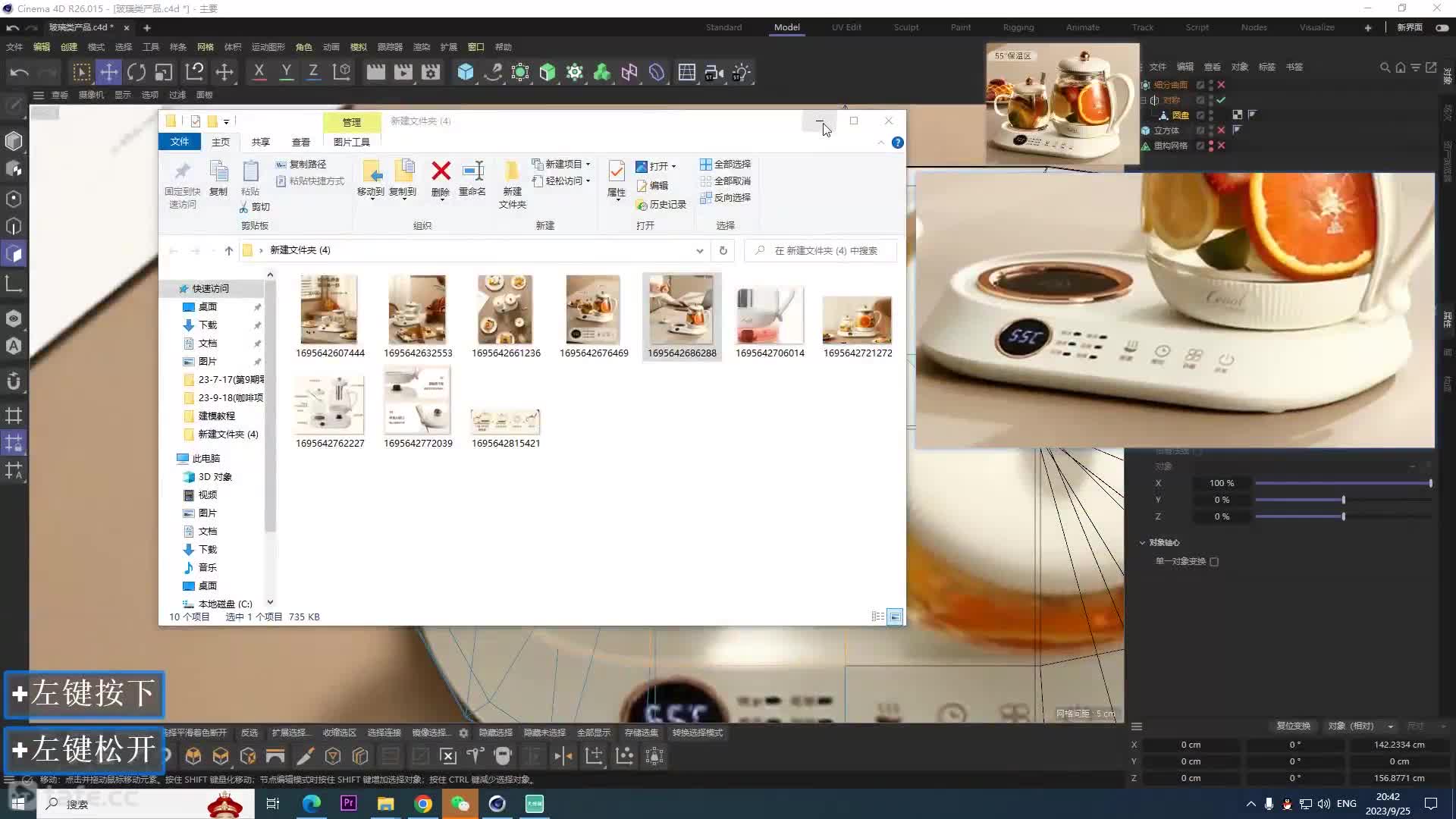
Task: Expand the Explorer address bar history dropdown
Action: (699, 250)
